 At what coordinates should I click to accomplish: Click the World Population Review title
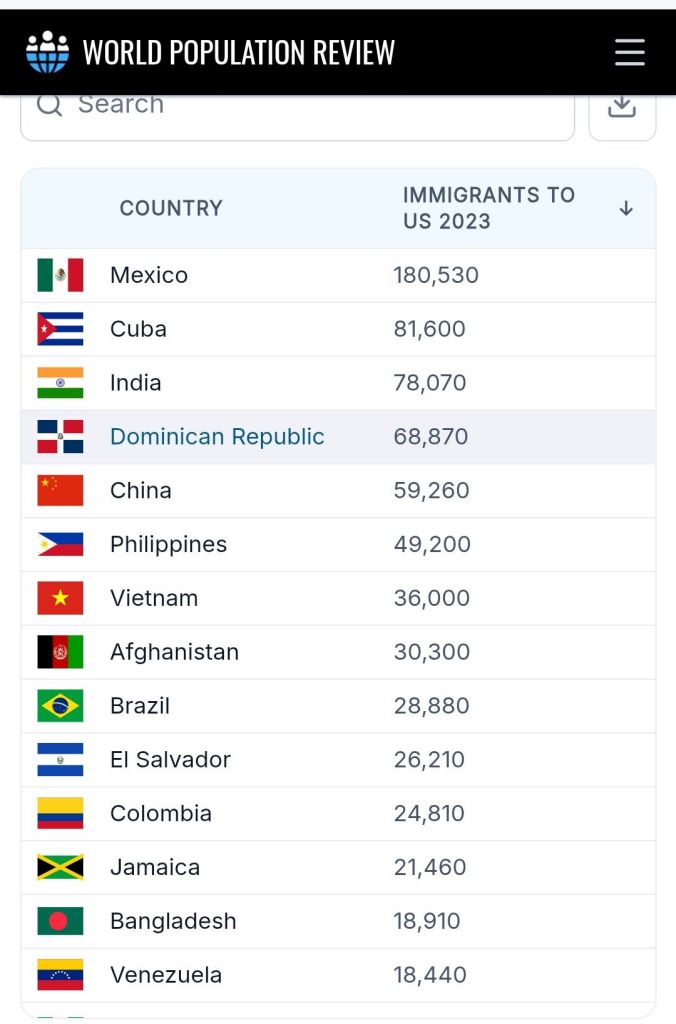[238, 52]
